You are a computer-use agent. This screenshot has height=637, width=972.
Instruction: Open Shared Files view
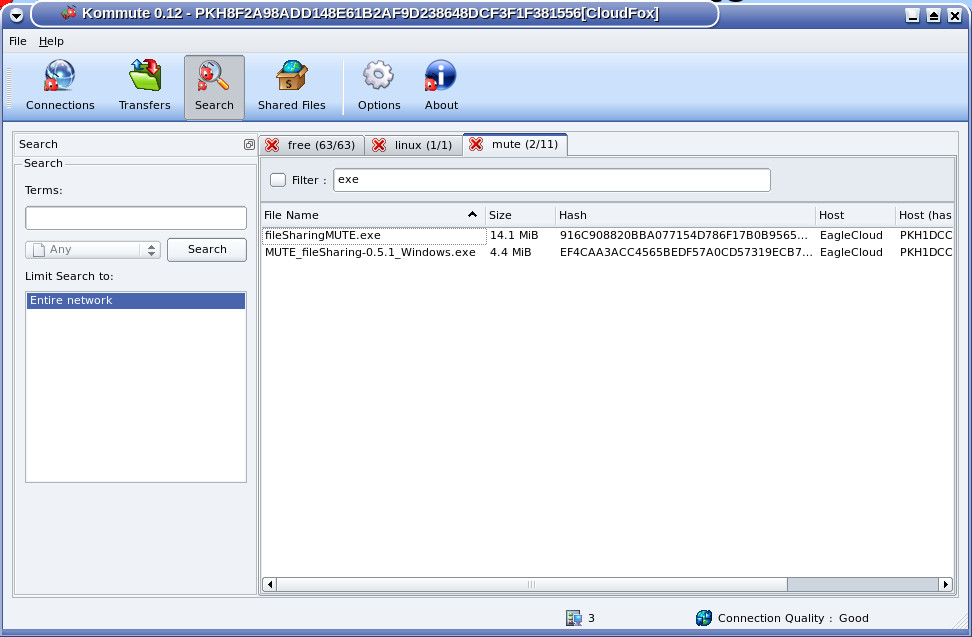pos(291,87)
